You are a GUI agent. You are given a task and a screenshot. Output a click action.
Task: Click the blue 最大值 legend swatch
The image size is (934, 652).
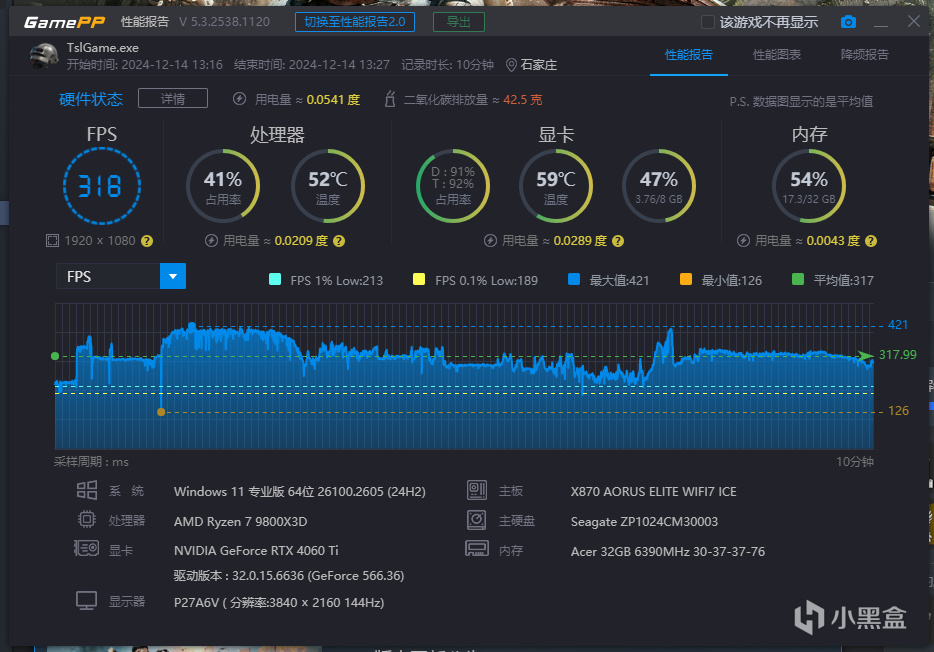(574, 279)
